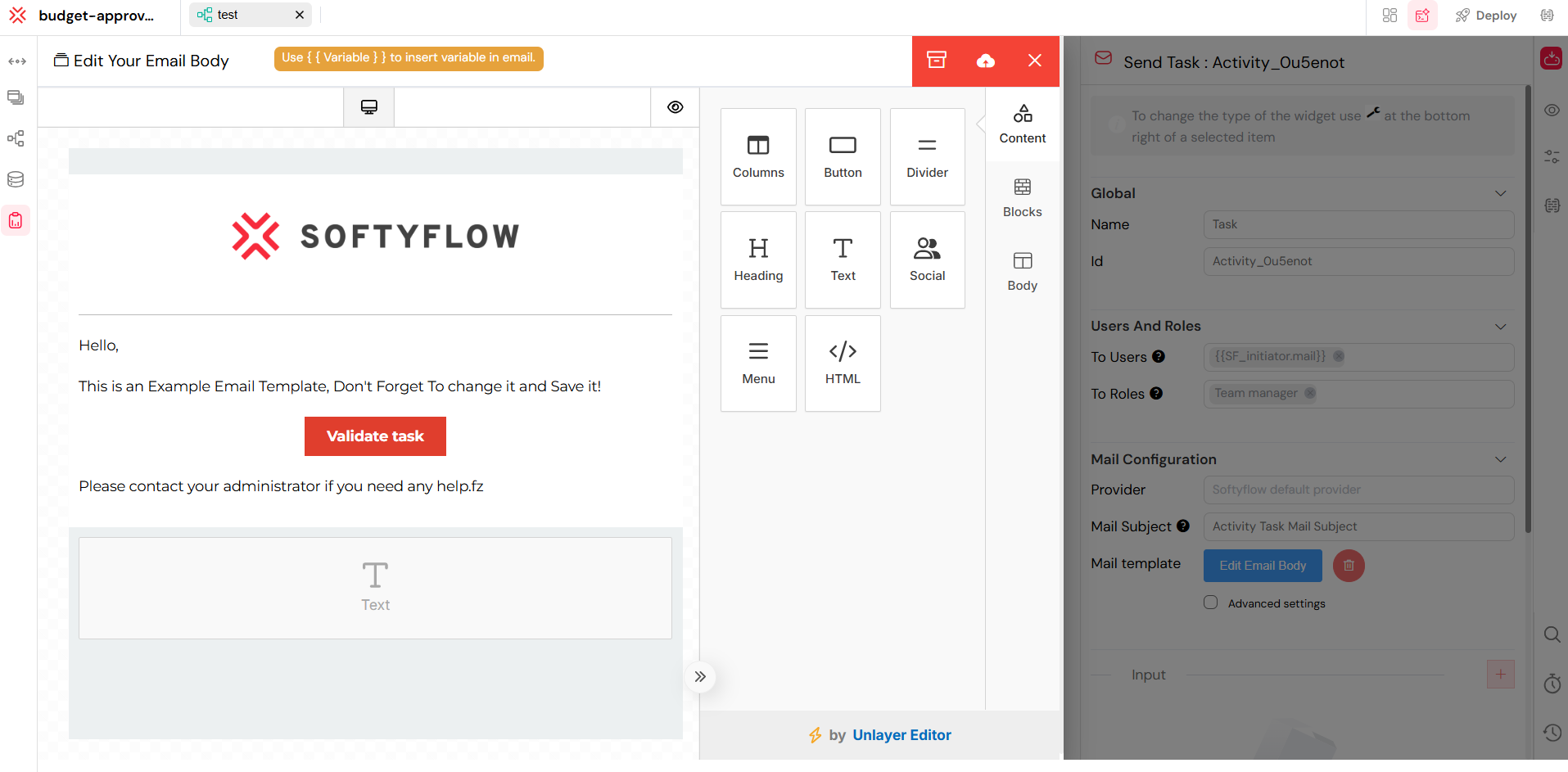The image size is (1568, 772).
Task: Click the red edit icon beside Deploy
Action: coord(1422,16)
